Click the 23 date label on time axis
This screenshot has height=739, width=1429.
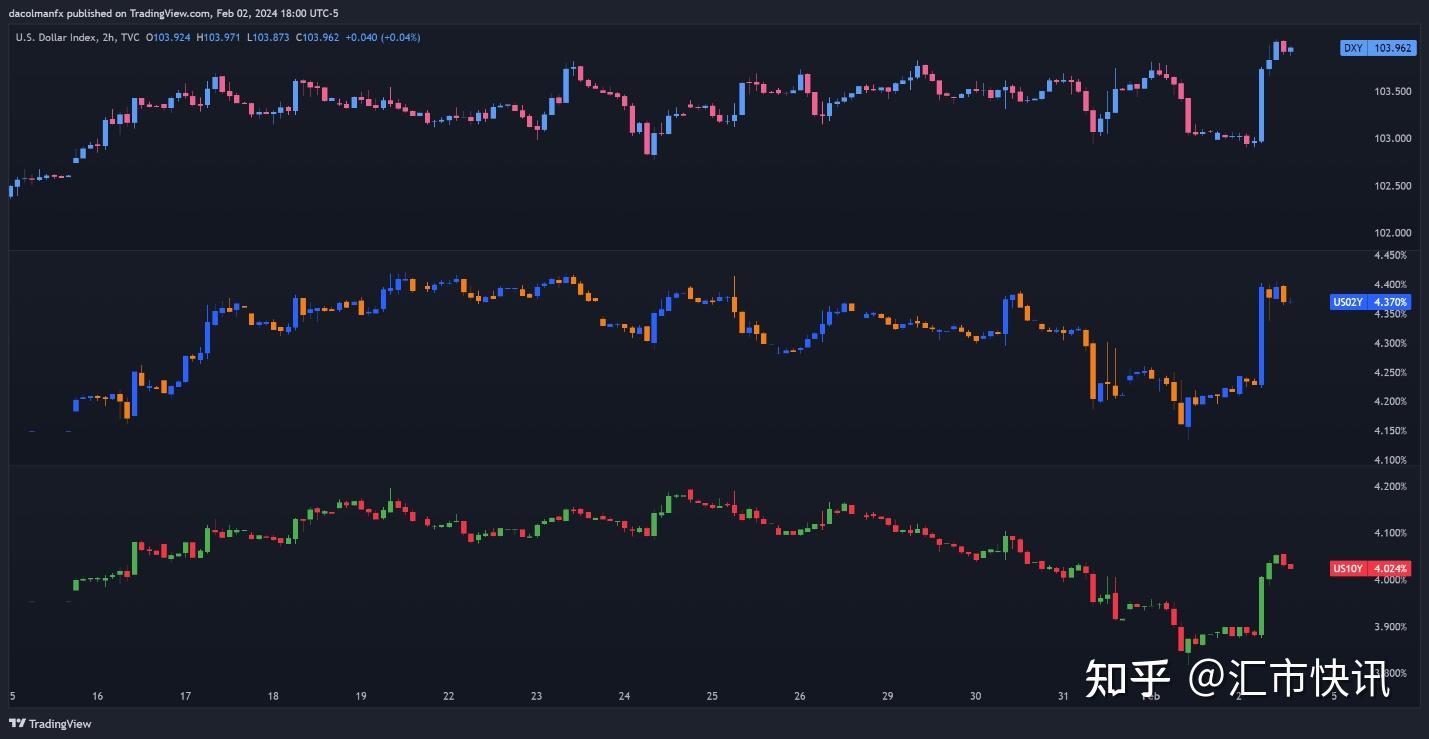536,696
